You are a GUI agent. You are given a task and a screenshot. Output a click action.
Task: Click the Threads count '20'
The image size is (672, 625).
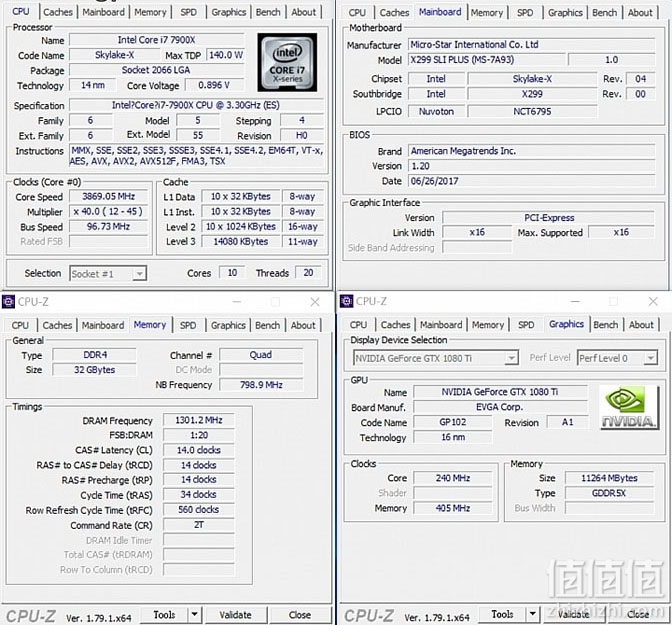308,273
